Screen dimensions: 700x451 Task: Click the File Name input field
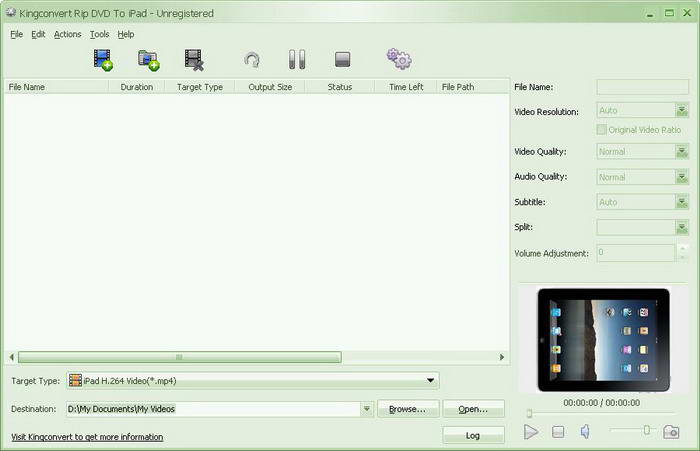642,87
